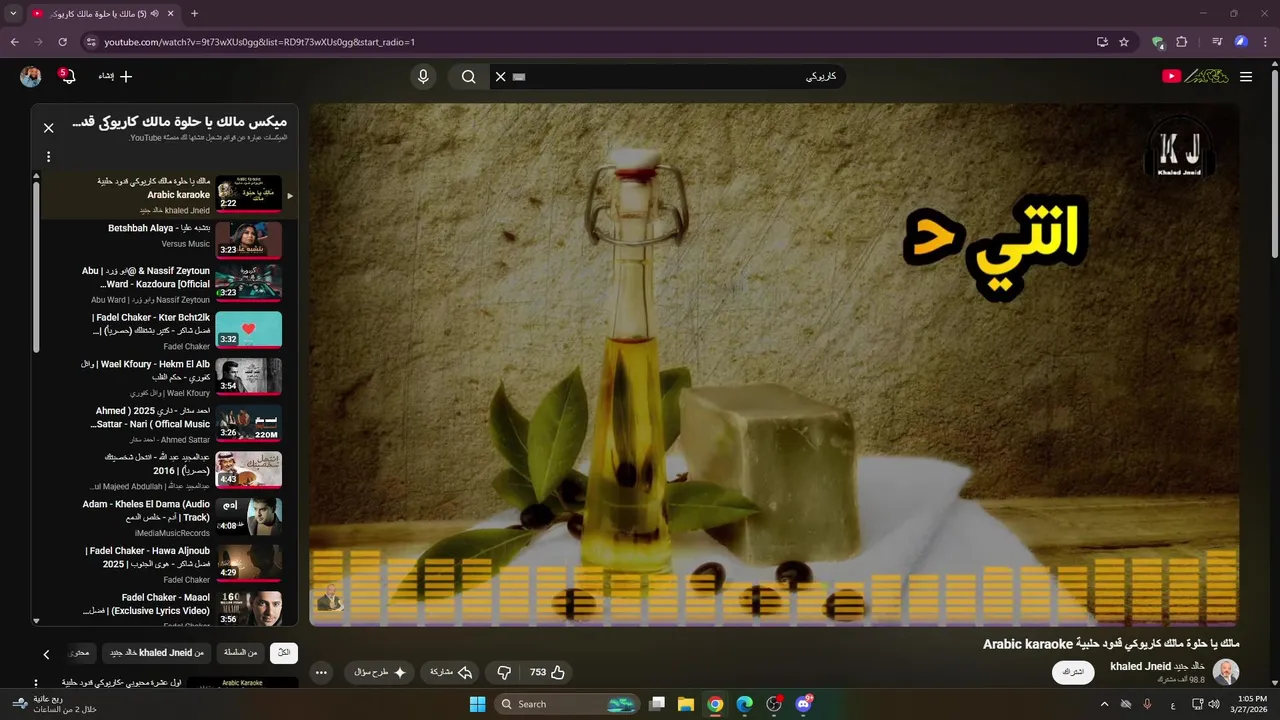This screenshot has width=1280, height=720.
Task: Close the current YouTube tab
Action: click(x=171, y=13)
